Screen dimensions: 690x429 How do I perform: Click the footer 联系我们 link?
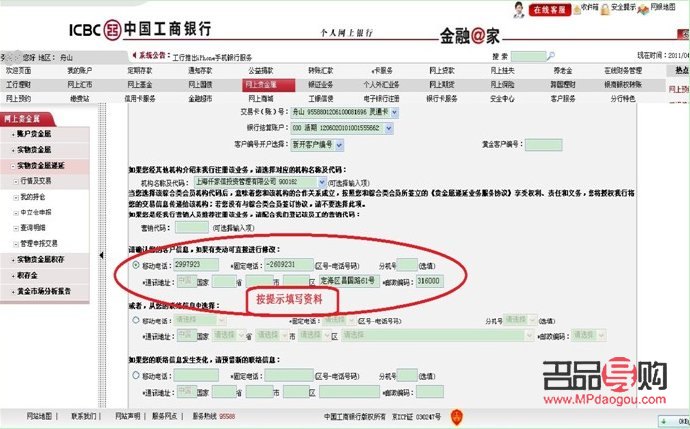pos(84,416)
